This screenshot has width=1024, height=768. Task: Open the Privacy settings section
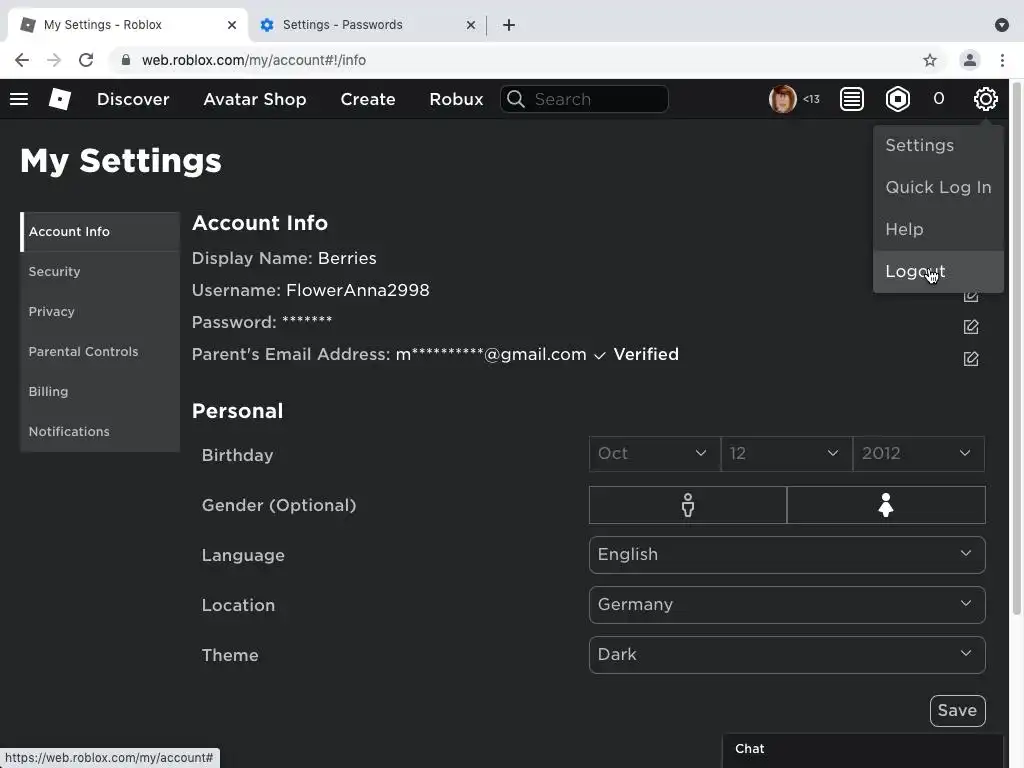pos(100,312)
